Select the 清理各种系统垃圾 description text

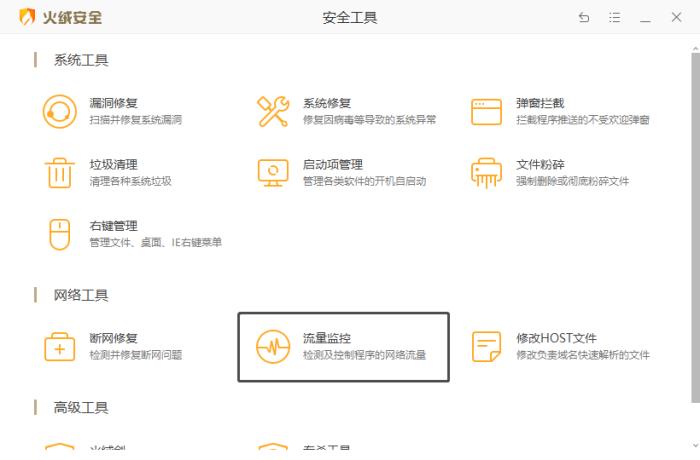(x=130, y=181)
